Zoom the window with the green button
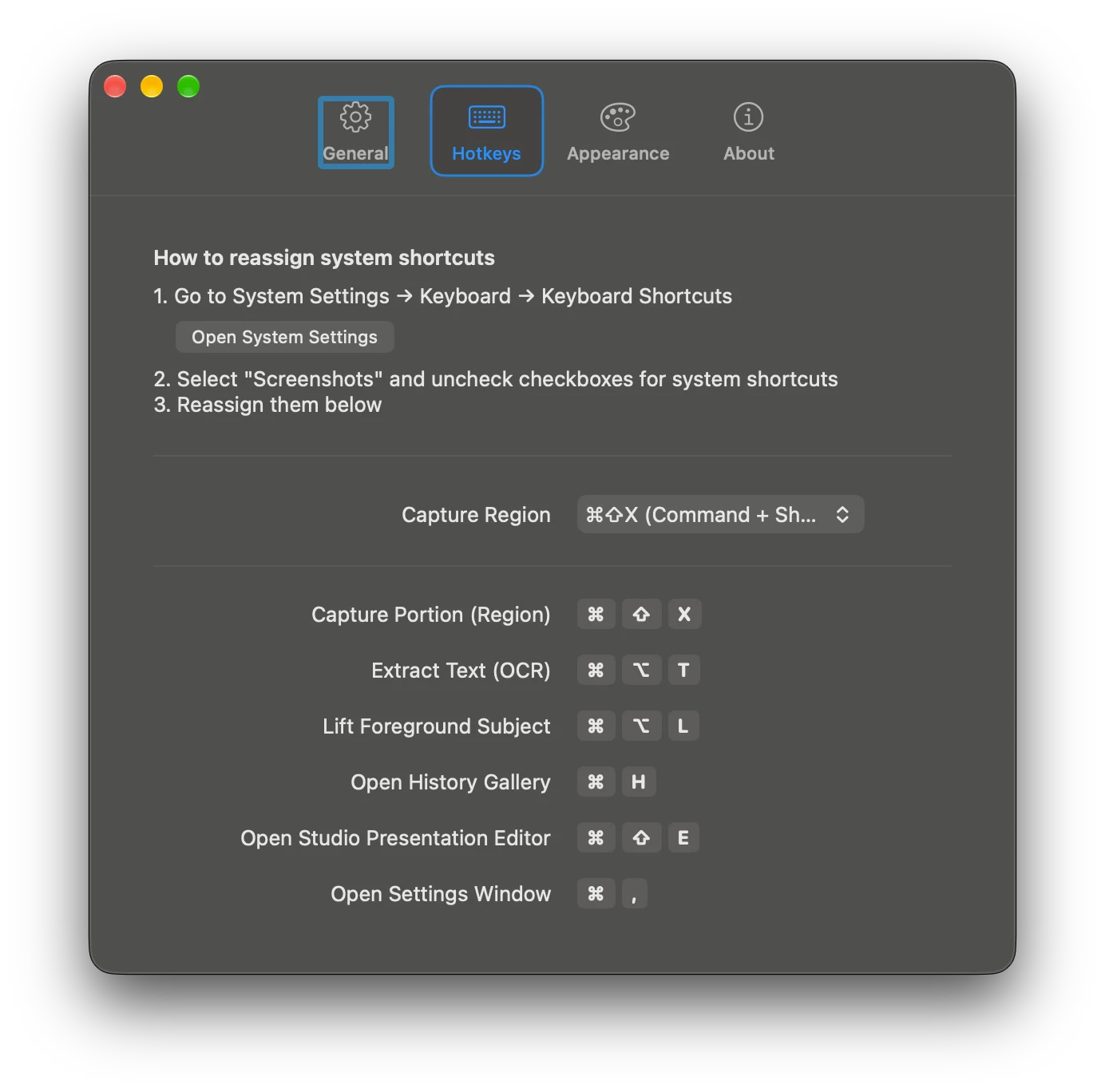1105x1092 pixels. tap(188, 86)
